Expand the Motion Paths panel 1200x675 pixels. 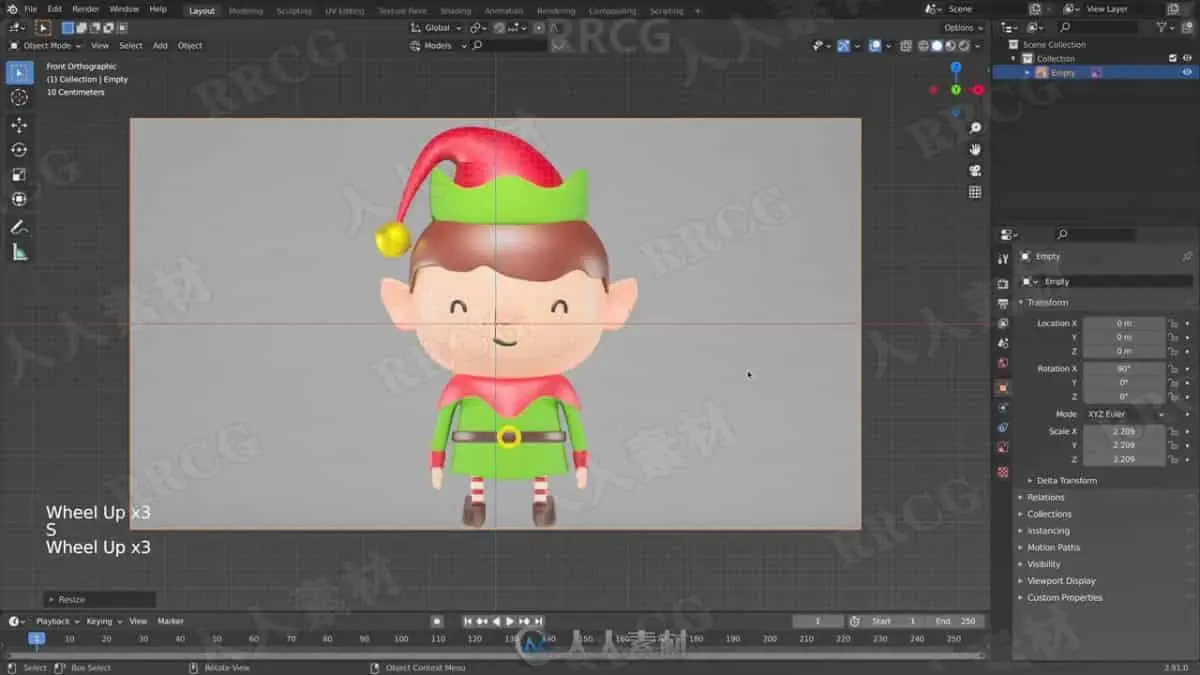coord(1053,547)
